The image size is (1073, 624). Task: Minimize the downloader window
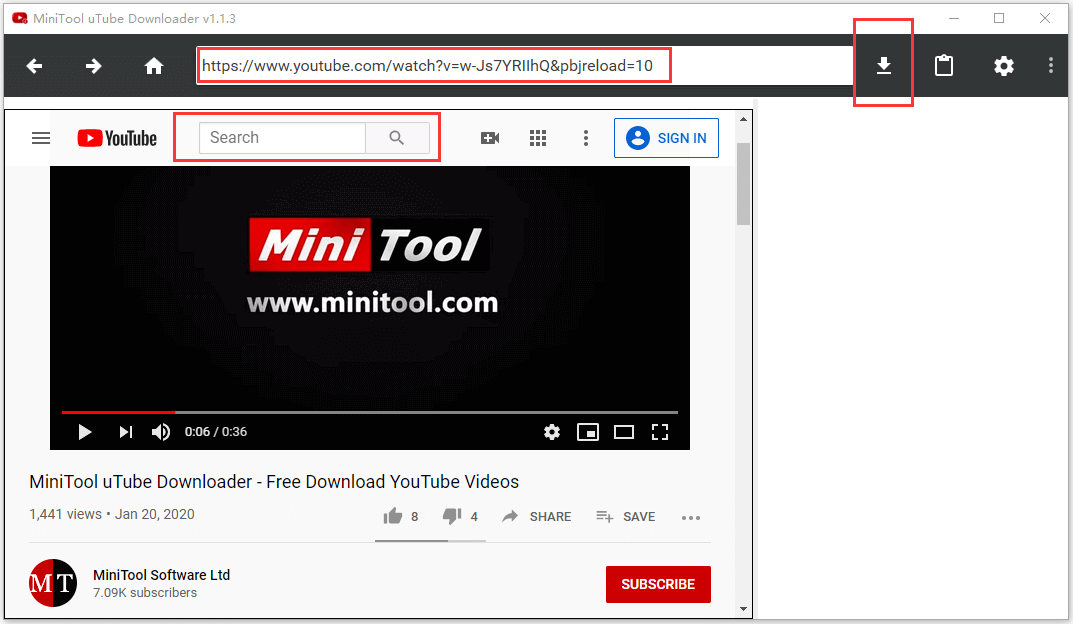pos(954,18)
